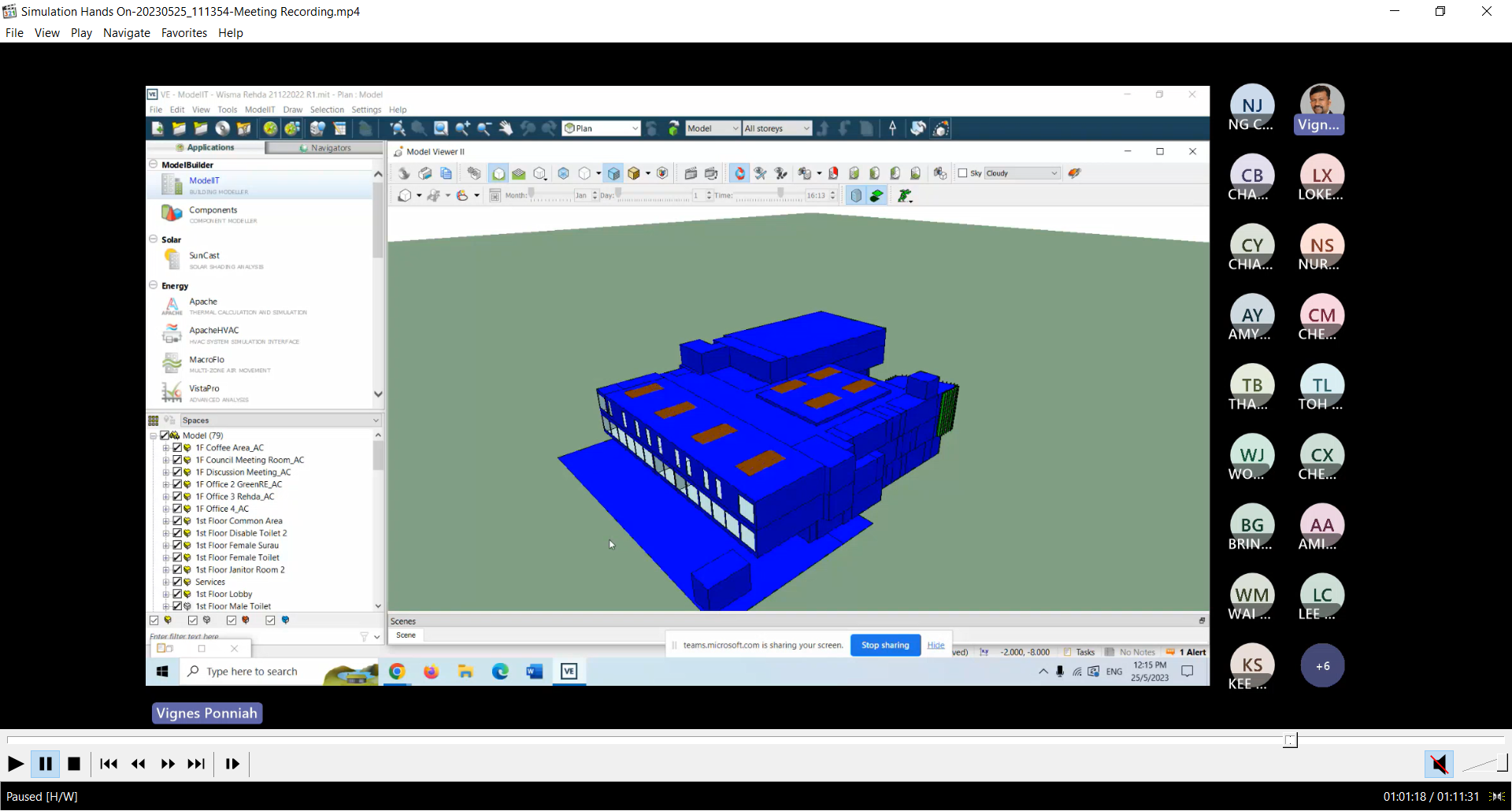Open the Cloudy sky type dropdown
This screenshot has width=1512, height=811.
[1021, 173]
